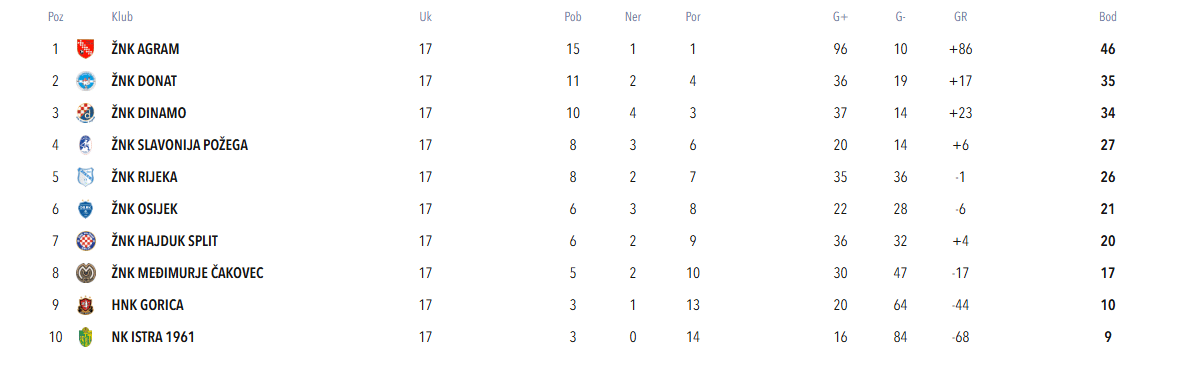Click the ŽNK Donat club crest
Image resolution: width=1191 pixels, height=375 pixels.
coord(85,81)
